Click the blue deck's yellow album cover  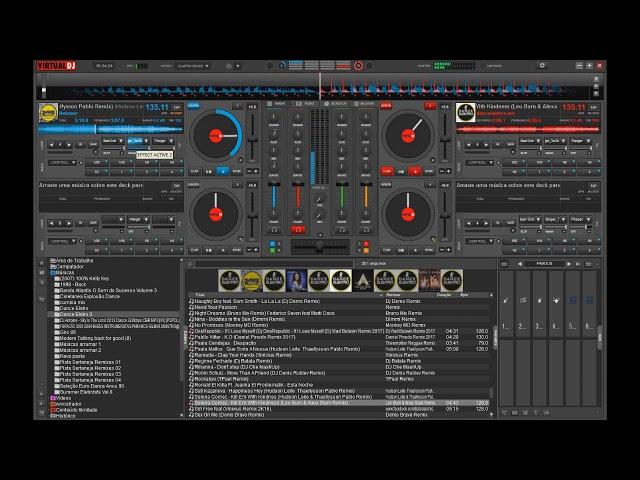tap(48, 113)
